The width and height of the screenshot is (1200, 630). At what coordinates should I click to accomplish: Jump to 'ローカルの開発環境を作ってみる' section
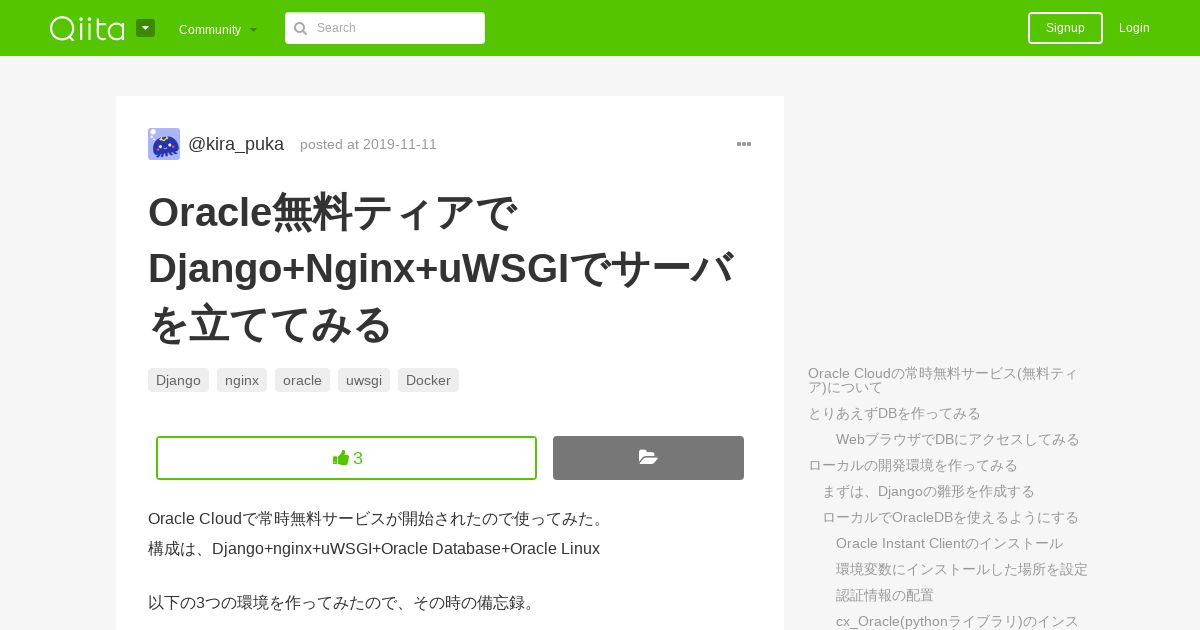(913, 465)
